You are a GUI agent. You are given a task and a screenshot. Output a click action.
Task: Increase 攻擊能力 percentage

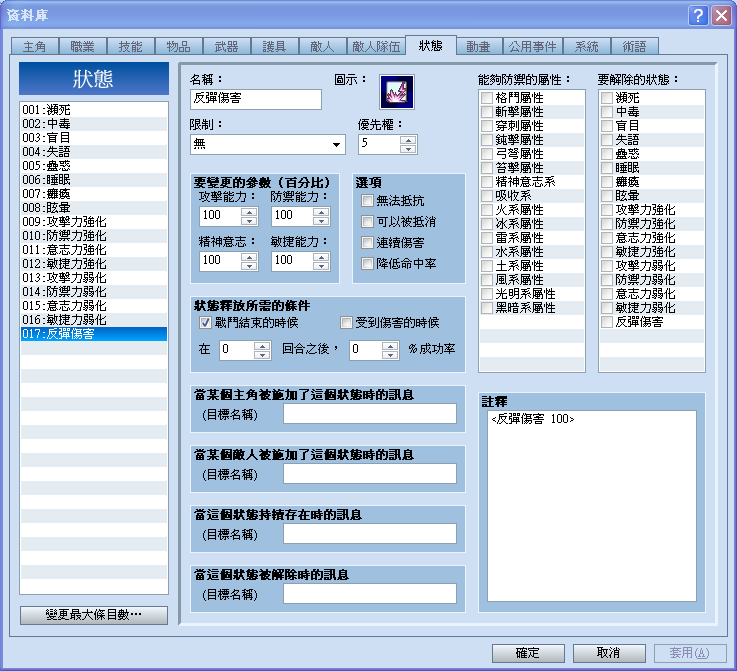(249, 212)
